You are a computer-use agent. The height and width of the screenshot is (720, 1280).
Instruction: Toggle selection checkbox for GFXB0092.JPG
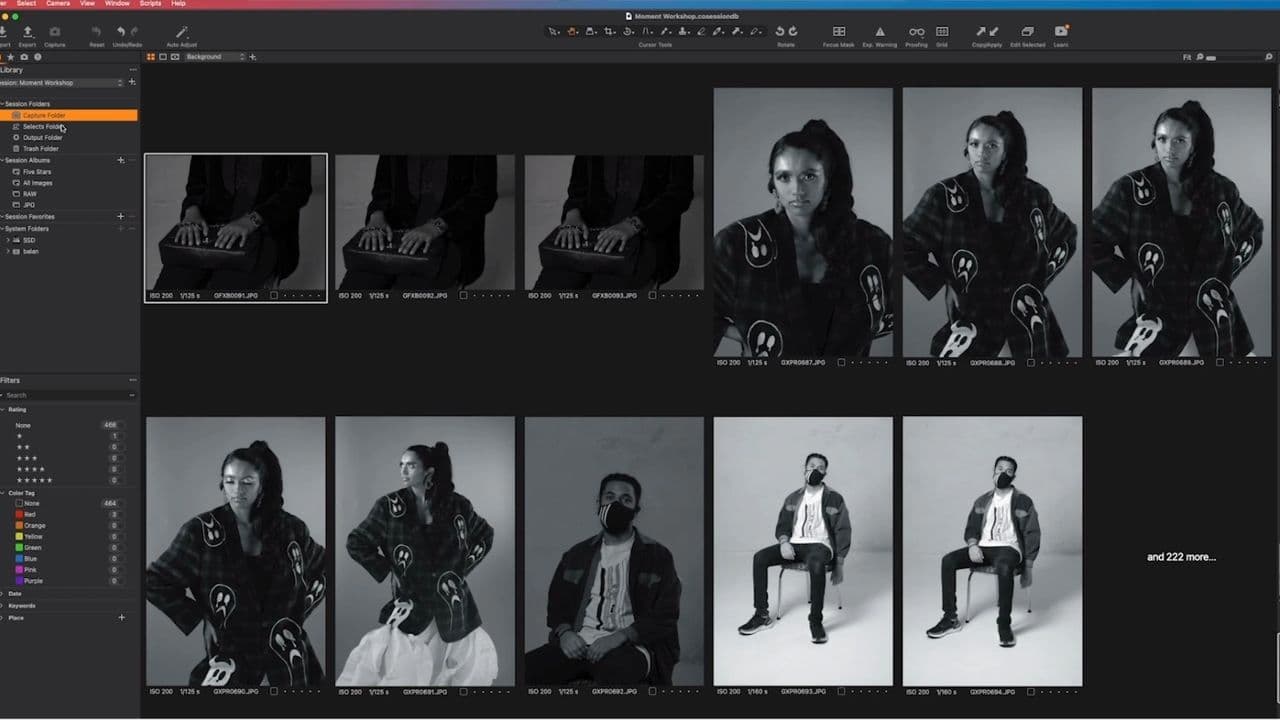coord(463,296)
